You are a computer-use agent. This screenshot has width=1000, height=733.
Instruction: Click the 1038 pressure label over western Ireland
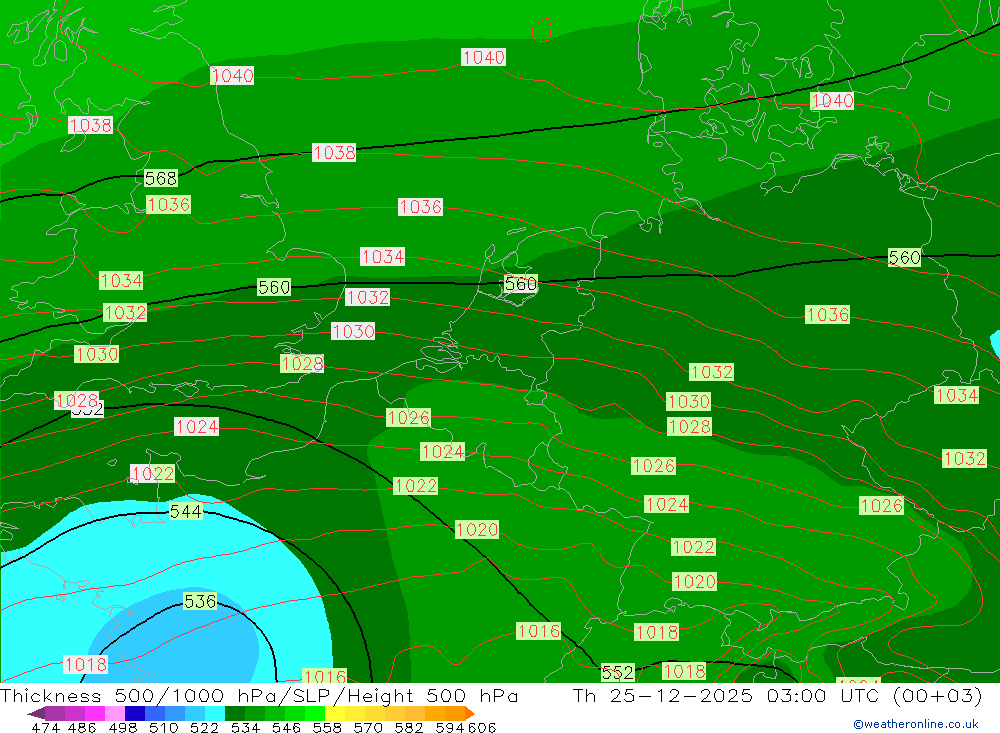pyautogui.click(x=91, y=125)
